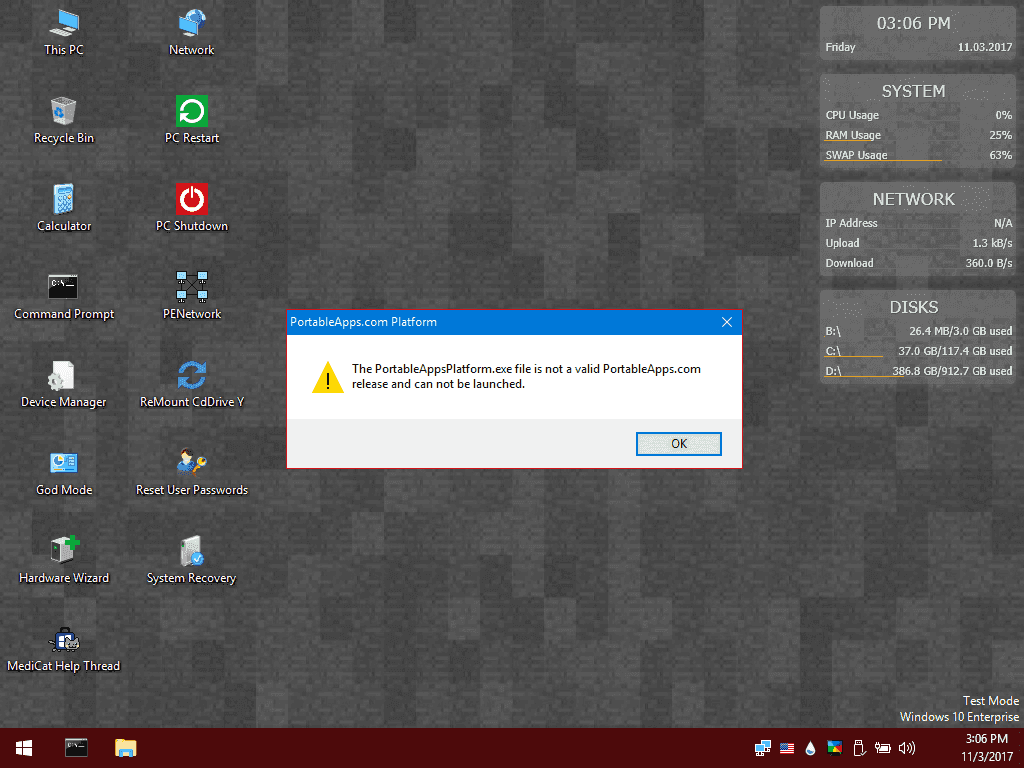Click the warning triangle in the dialog
Viewport: 1024px width, 768px height.
click(328, 377)
